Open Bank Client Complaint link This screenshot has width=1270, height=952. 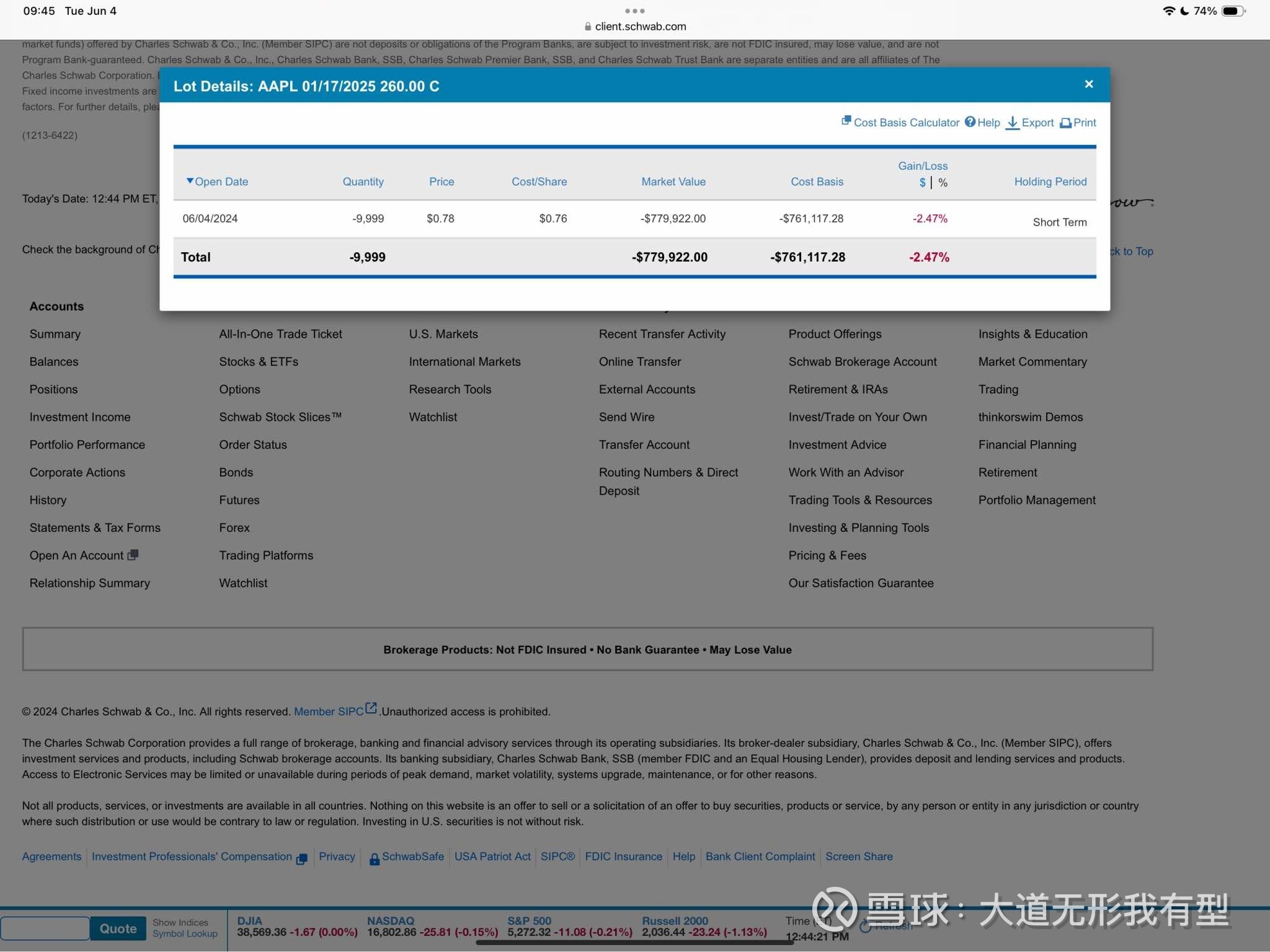760,857
